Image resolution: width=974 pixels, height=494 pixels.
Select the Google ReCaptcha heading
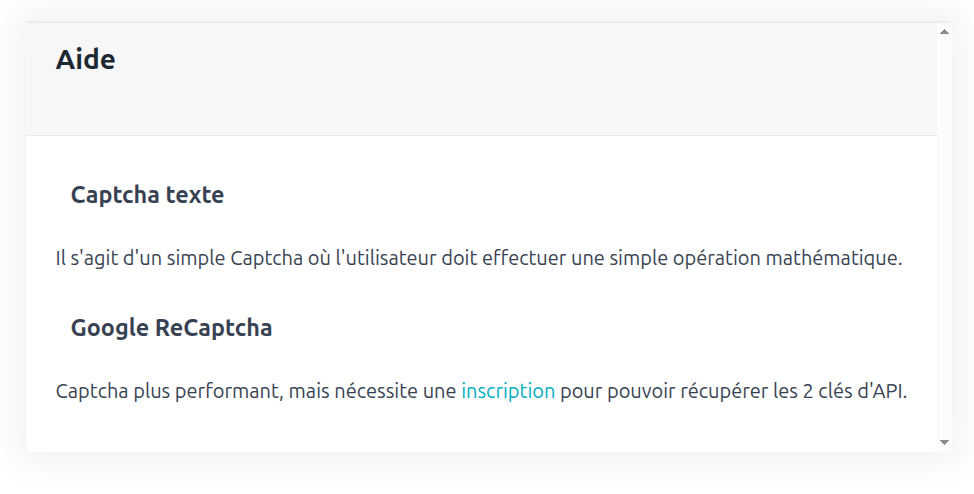(x=171, y=327)
